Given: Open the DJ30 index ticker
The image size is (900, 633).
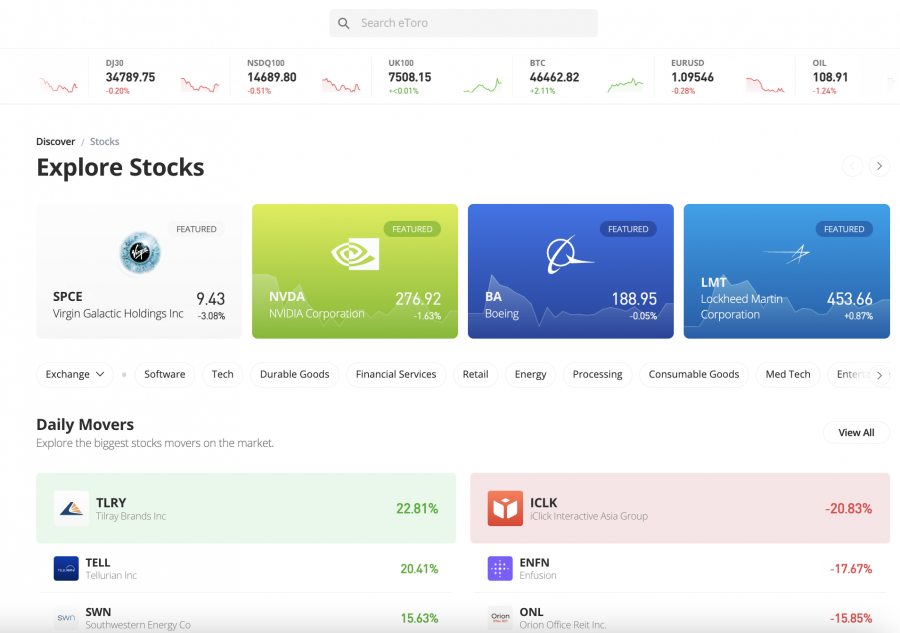Looking at the screenshot, I should pos(130,77).
